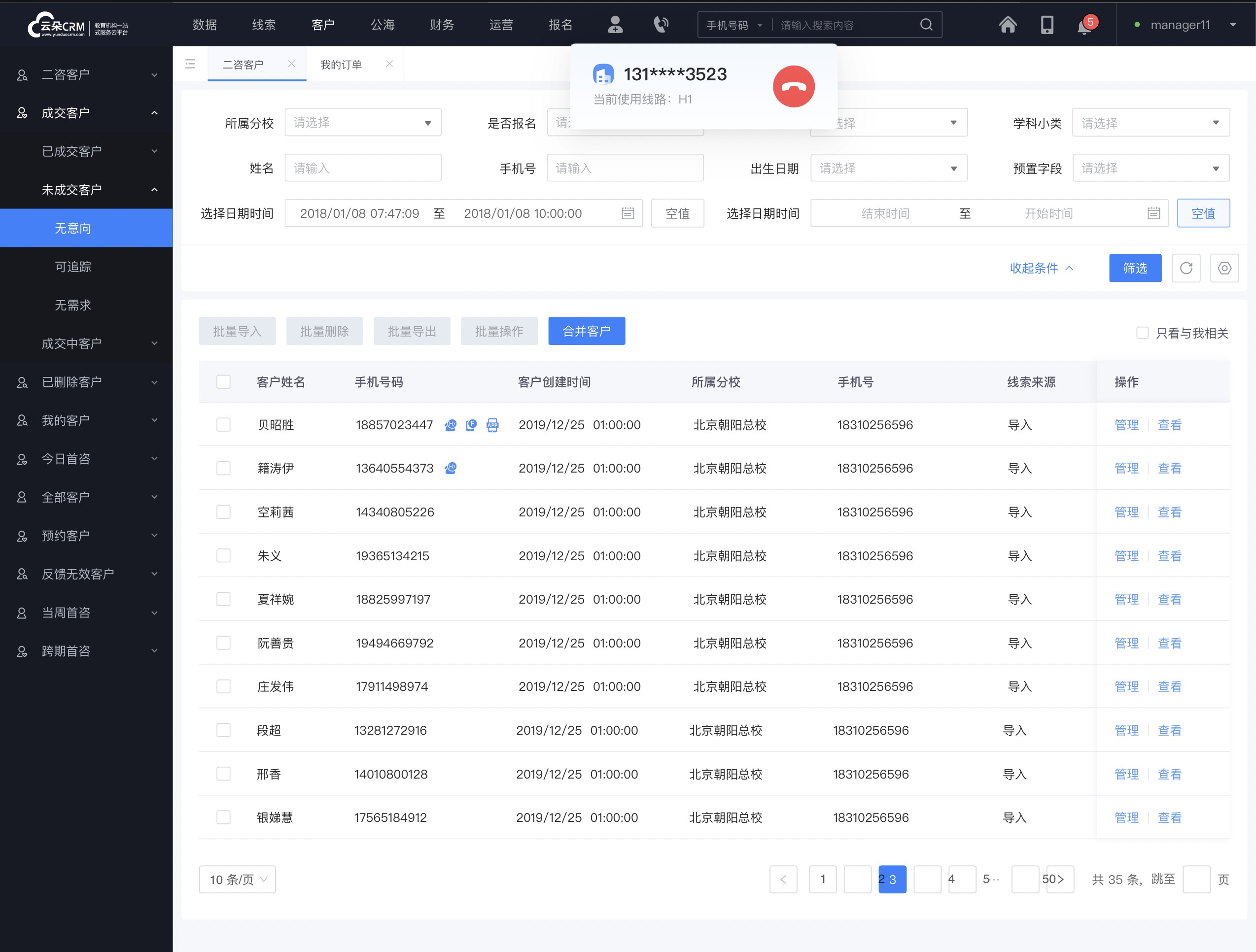This screenshot has height=952, width=1256.
Task: Click the settings gear icon near filter
Action: [1224, 268]
